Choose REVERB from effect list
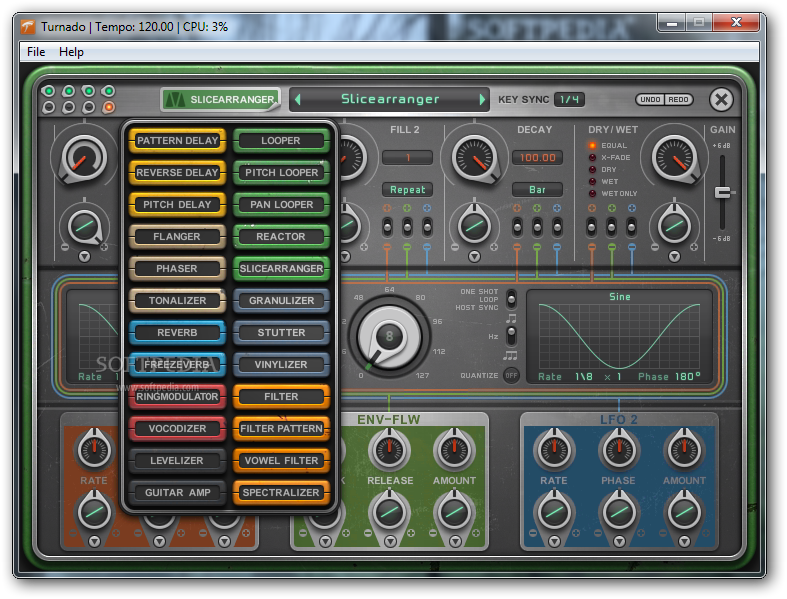 pyautogui.click(x=177, y=333)
